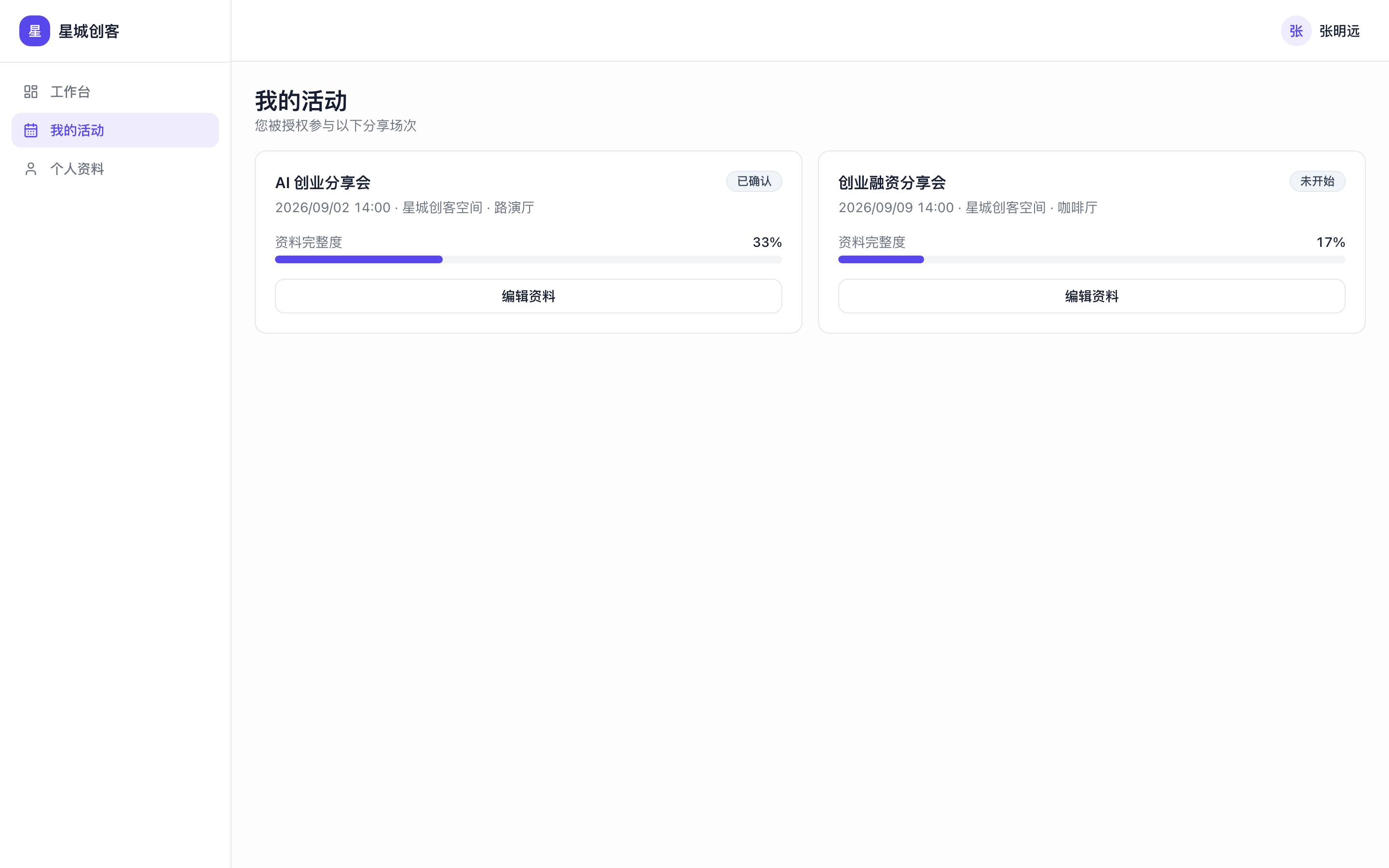Click the 创业融资分享会 card title

click(x=892, y=183)
